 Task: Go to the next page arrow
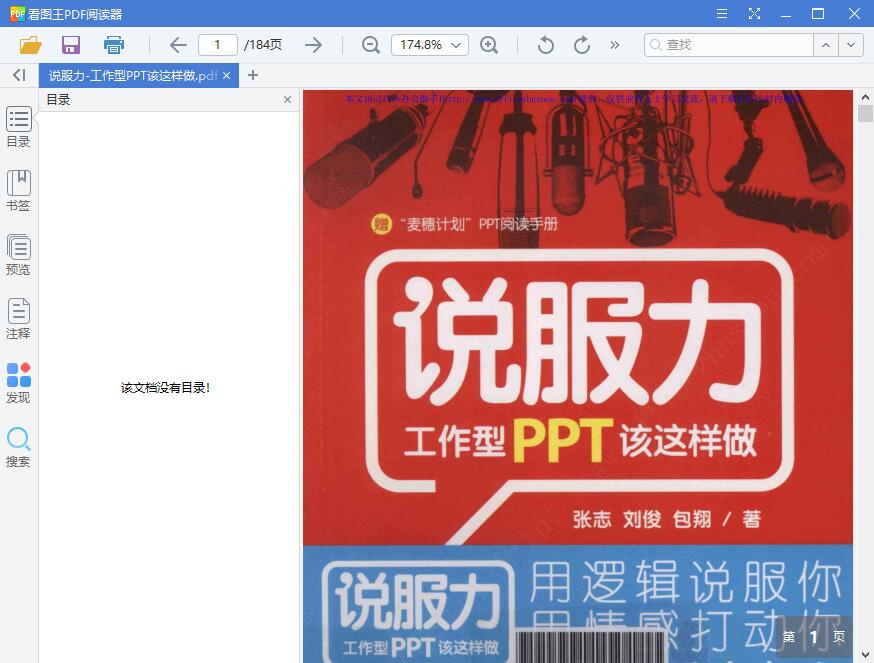pos(313,45)
